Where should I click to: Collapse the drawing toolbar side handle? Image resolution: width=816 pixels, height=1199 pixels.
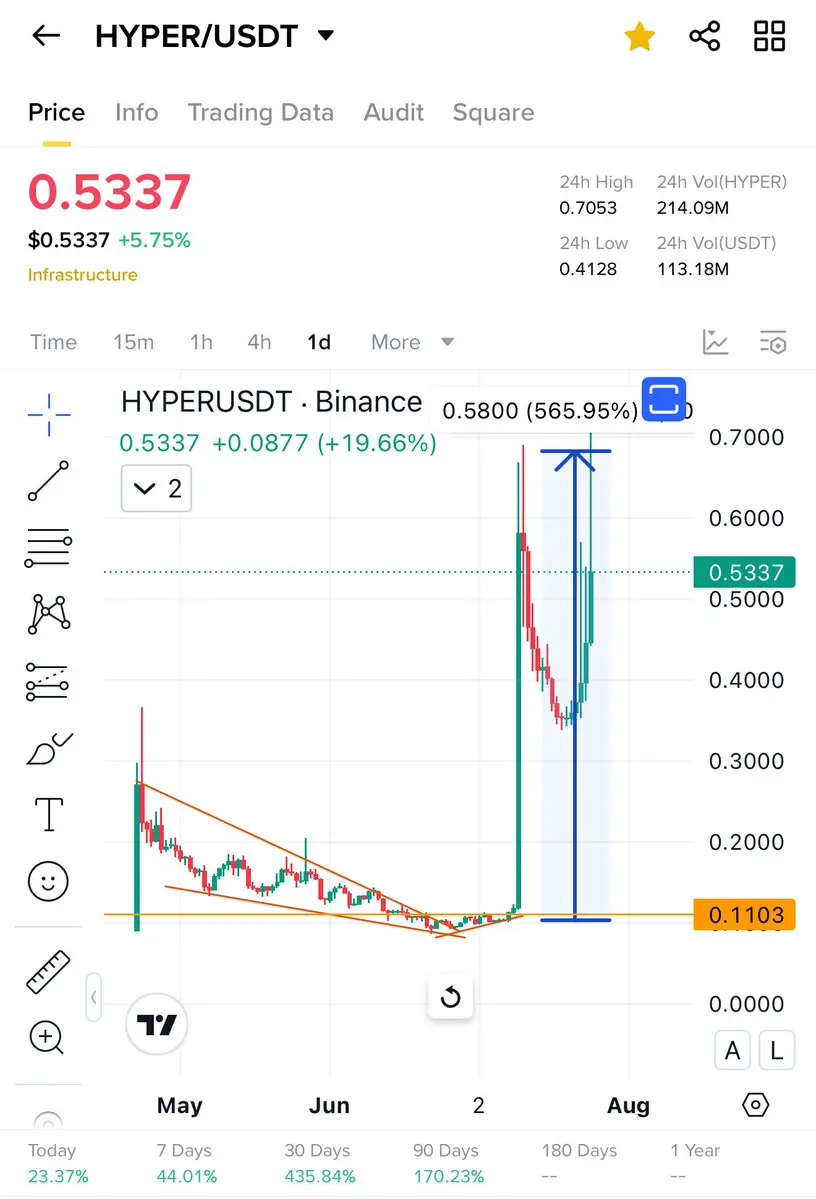[x=93, y=997]
